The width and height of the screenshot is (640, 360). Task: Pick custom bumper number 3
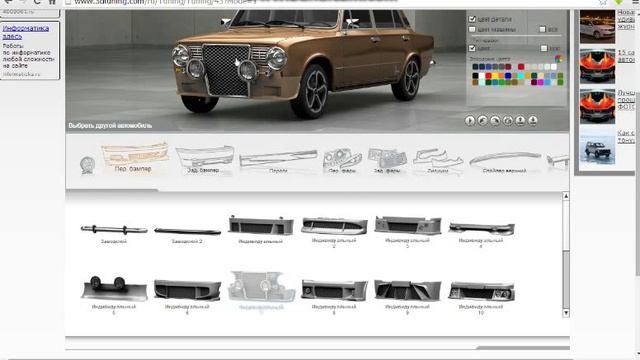tap(407, 232)
